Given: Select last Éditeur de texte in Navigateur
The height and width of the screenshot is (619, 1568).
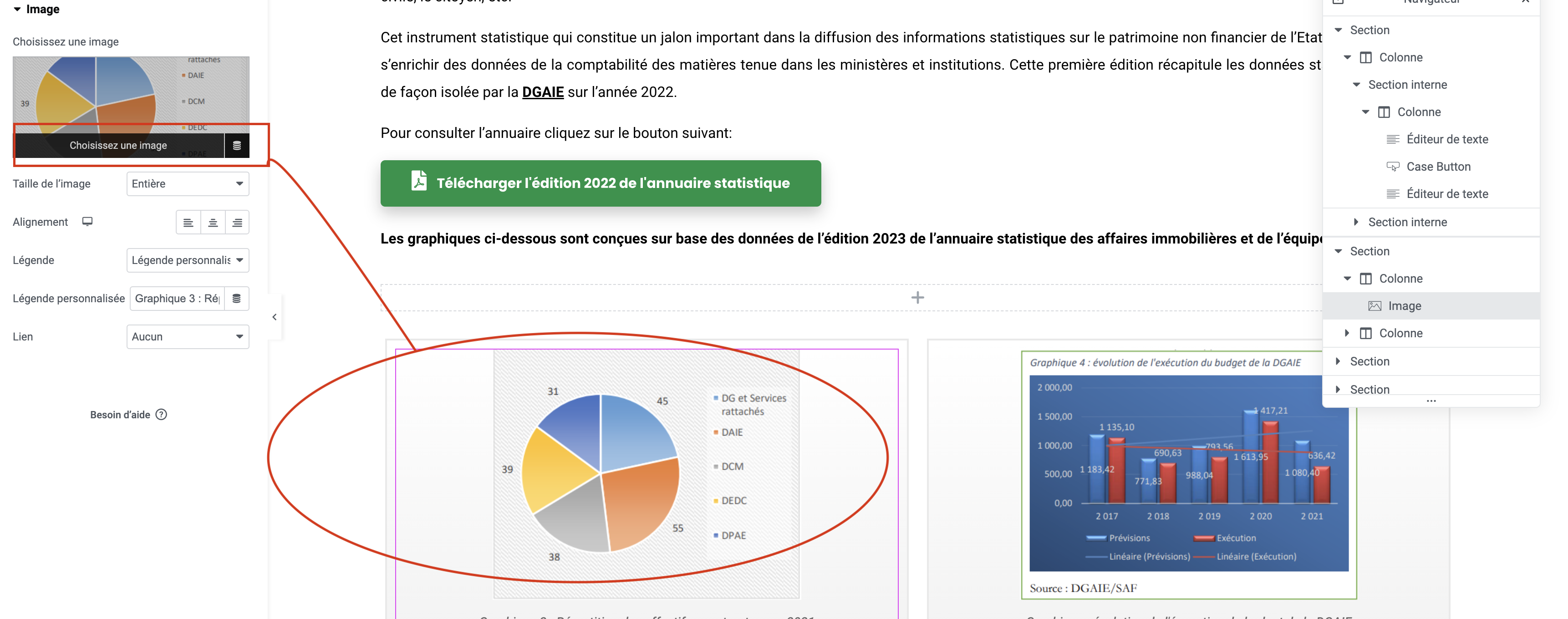Looking at the screenshot, I should pyautogui.click(x=1447, y=194).
